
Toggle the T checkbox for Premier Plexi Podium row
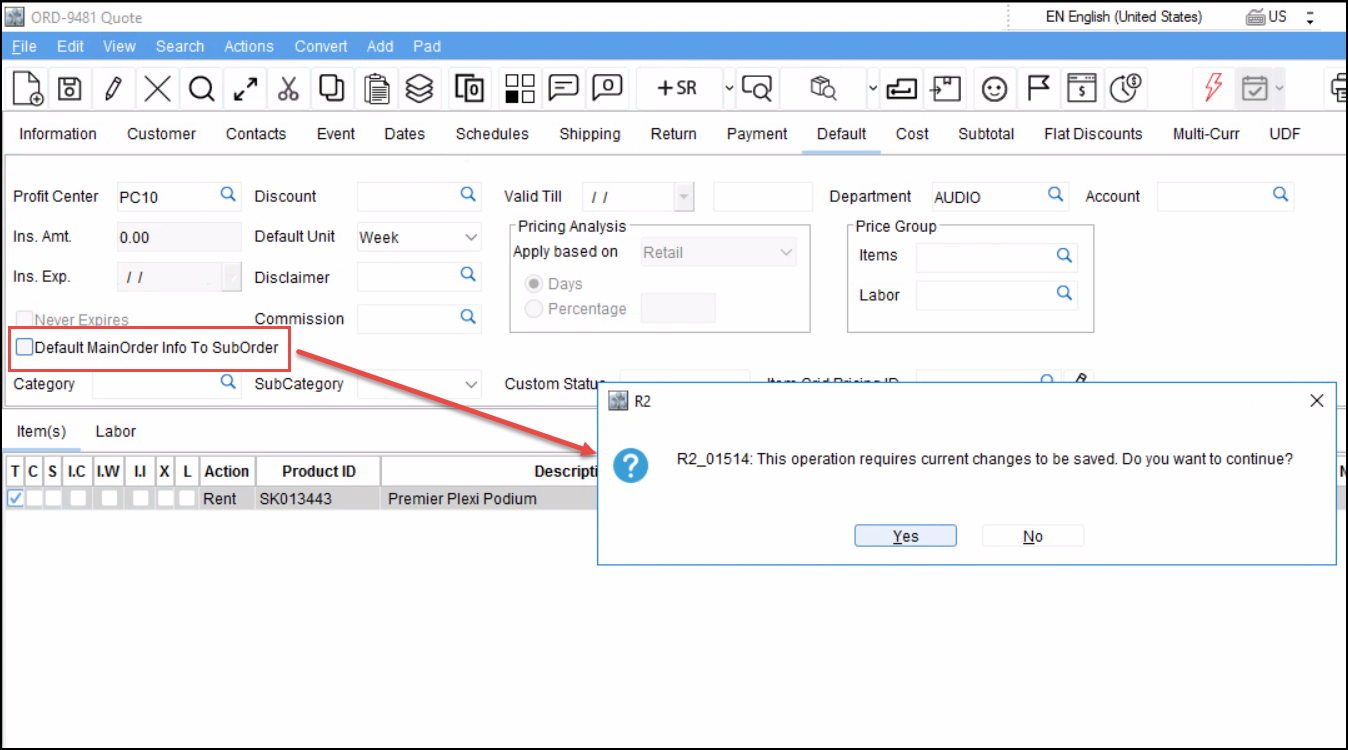(x=16, y=498)
